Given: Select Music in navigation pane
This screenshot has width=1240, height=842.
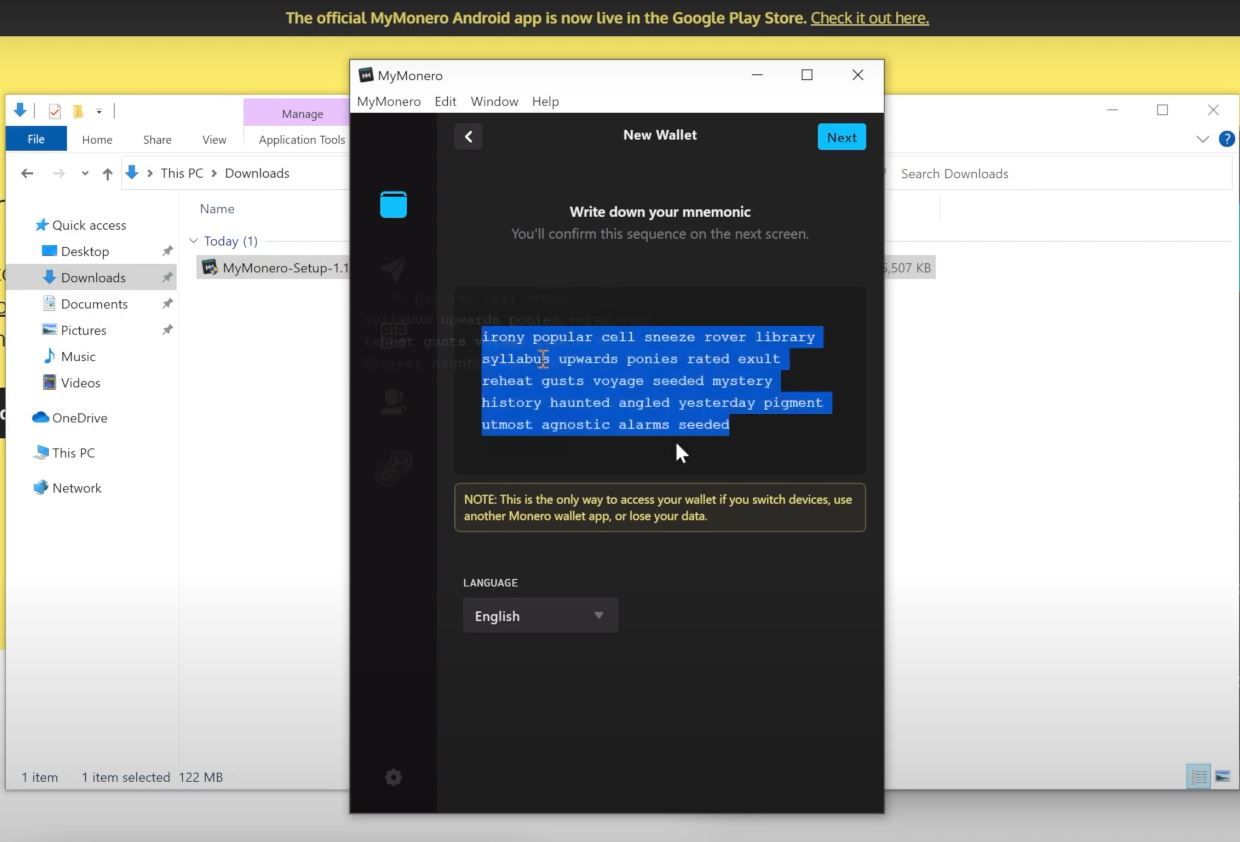Looking at the screenshot, I should (78, 356).
